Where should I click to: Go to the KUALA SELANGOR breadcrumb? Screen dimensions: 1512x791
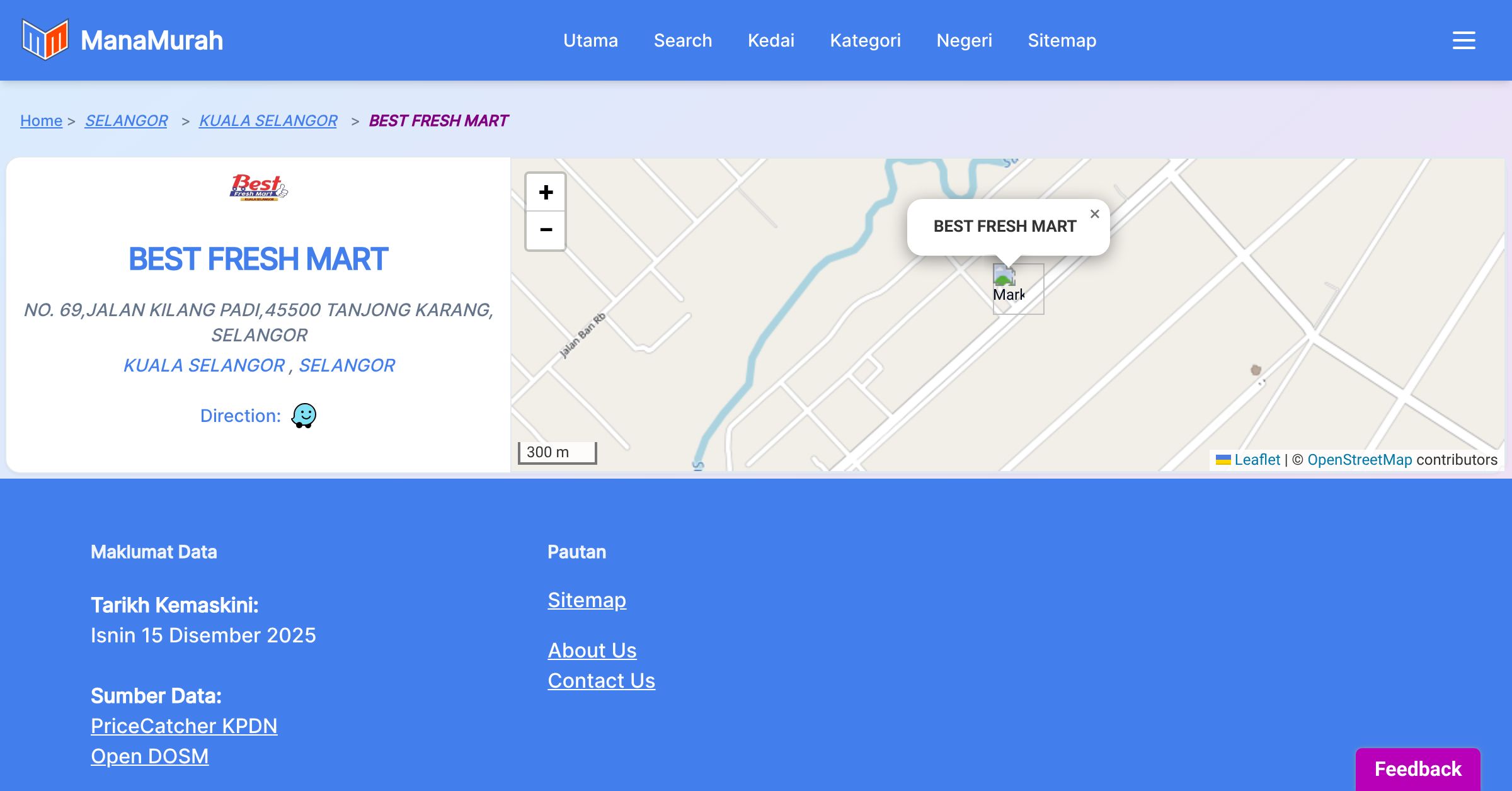coord(268,120)
